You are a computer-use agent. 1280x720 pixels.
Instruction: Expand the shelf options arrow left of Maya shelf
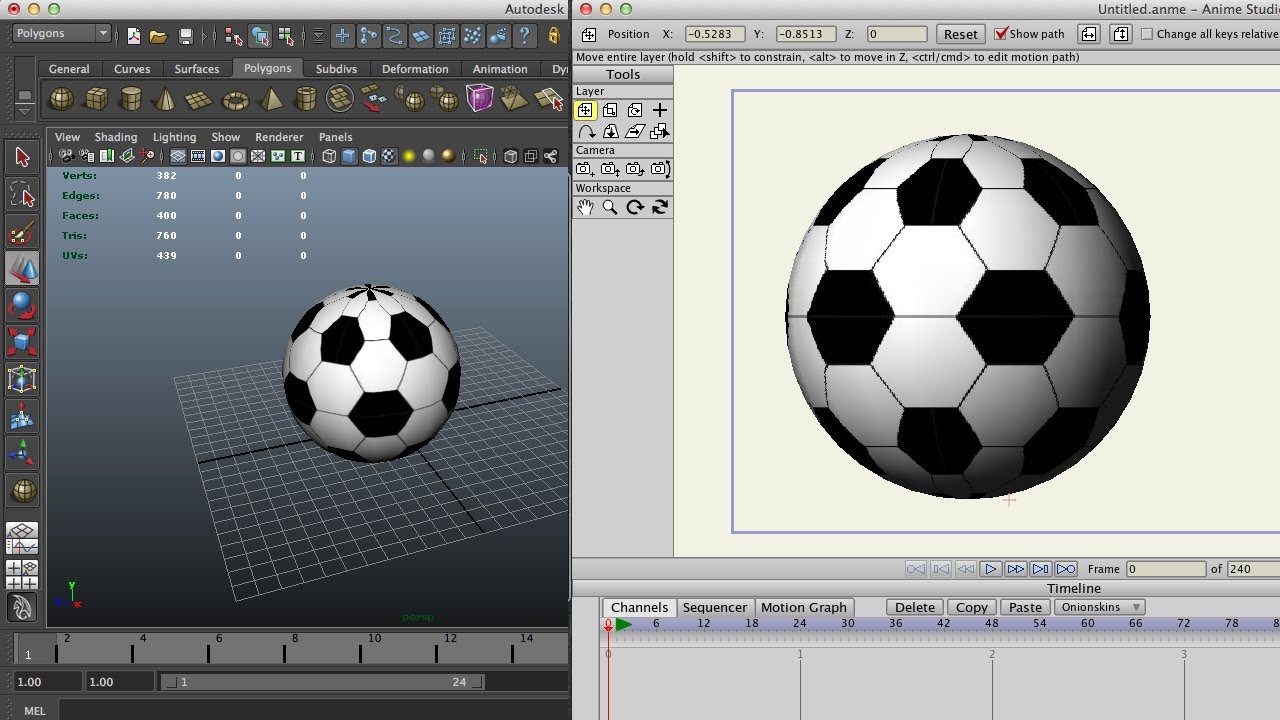coord(25,112)
